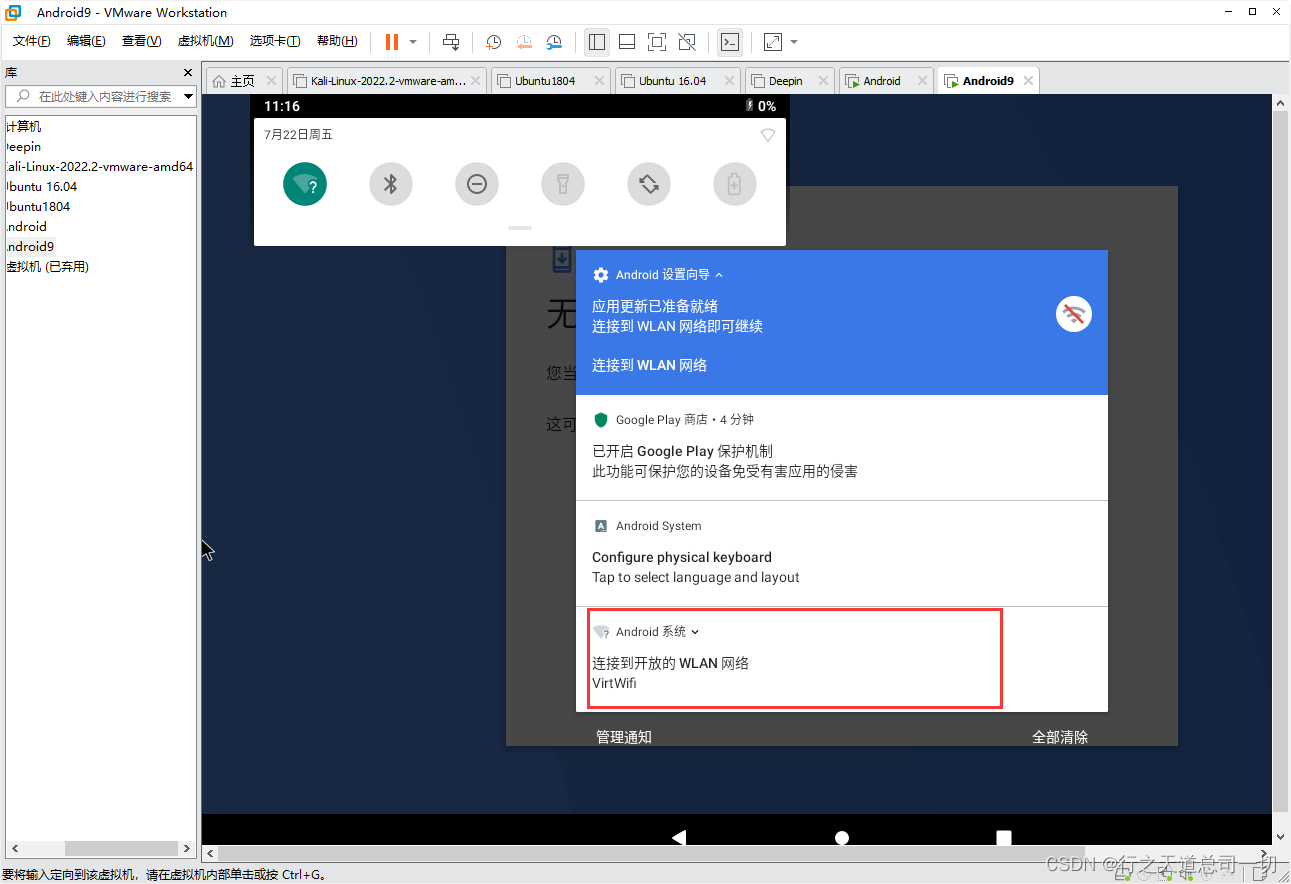Viewport: 1291px width, 884px height.
Task: Open the 虚拟机(M) menu
Action: point(205,41)
